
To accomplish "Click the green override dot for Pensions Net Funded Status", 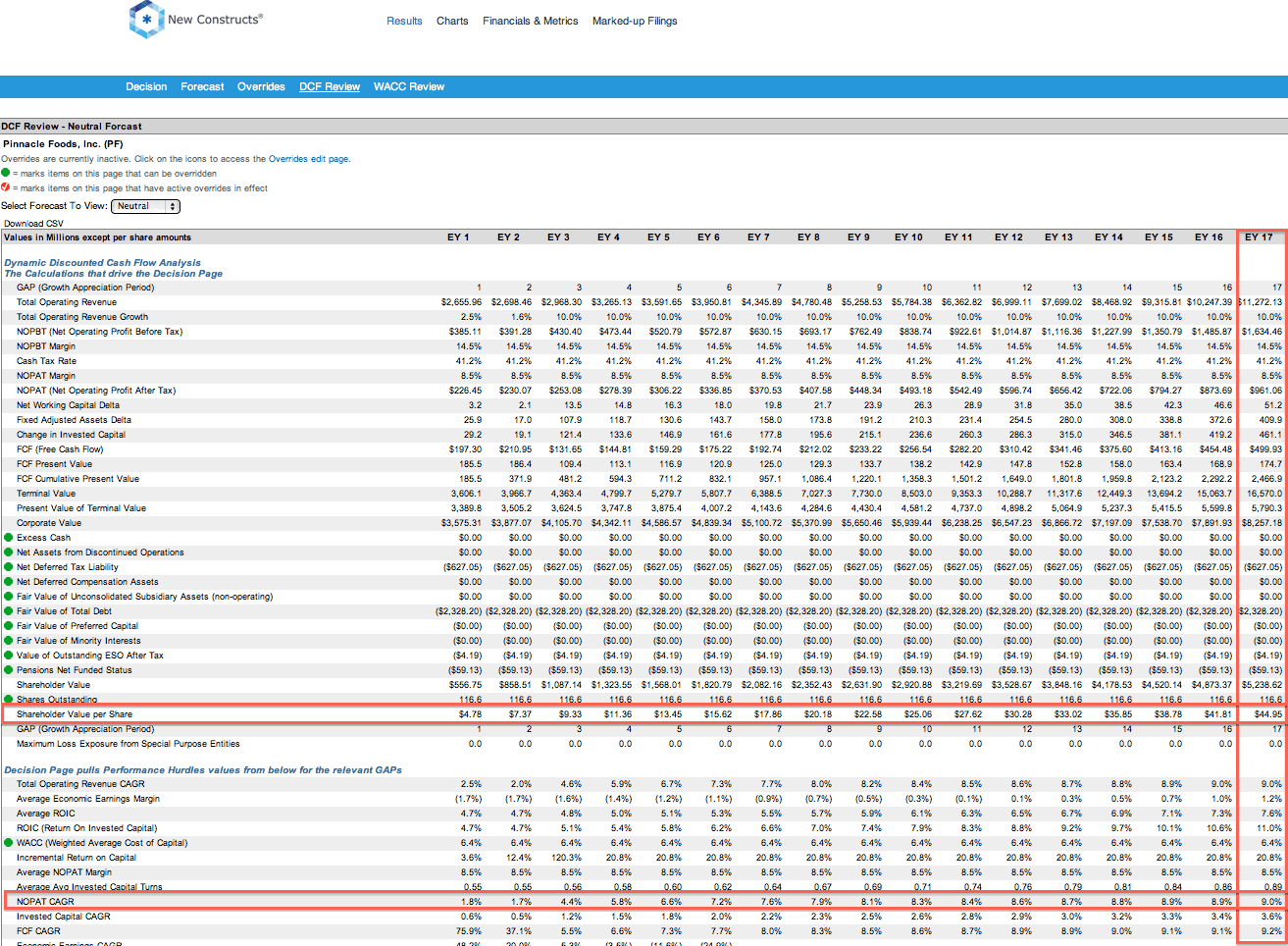I will 8,670.
